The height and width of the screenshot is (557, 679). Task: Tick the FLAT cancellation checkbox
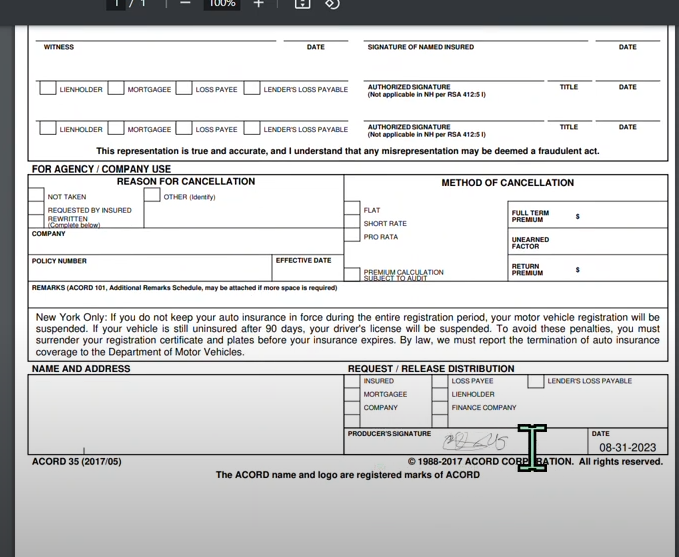coord(352,208)
